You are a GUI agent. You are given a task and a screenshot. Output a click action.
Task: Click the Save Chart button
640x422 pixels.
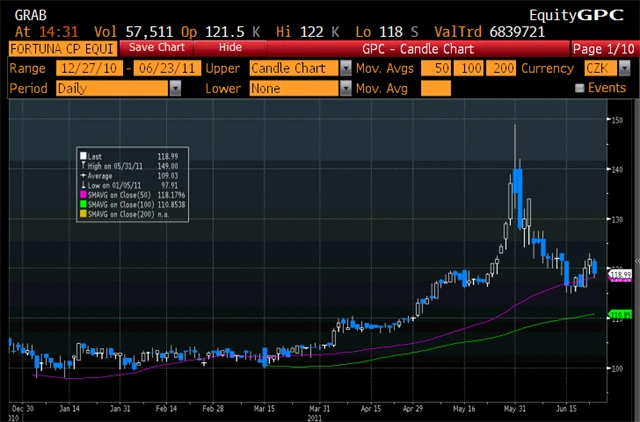[x=155, y=47]
